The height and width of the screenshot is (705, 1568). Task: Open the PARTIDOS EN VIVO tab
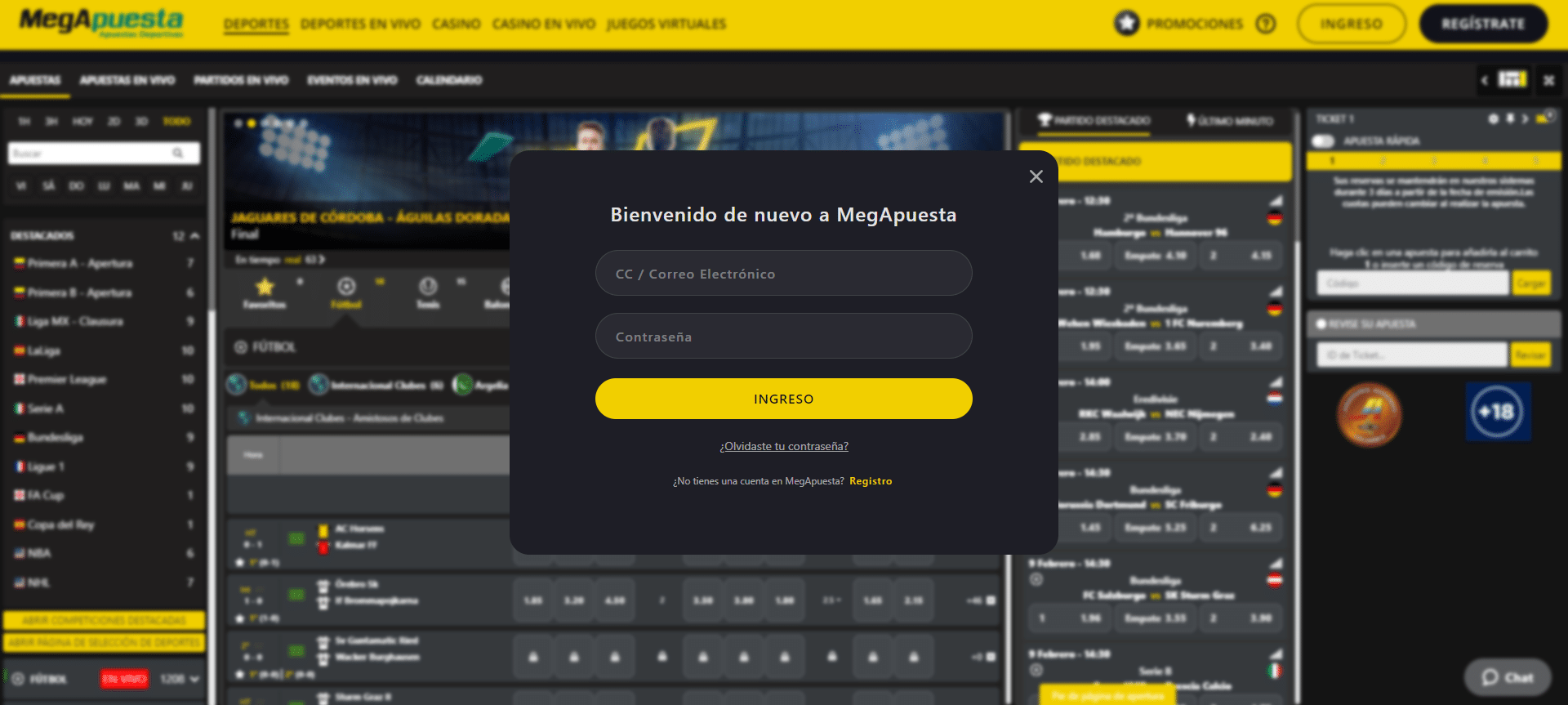coord(241,80)
